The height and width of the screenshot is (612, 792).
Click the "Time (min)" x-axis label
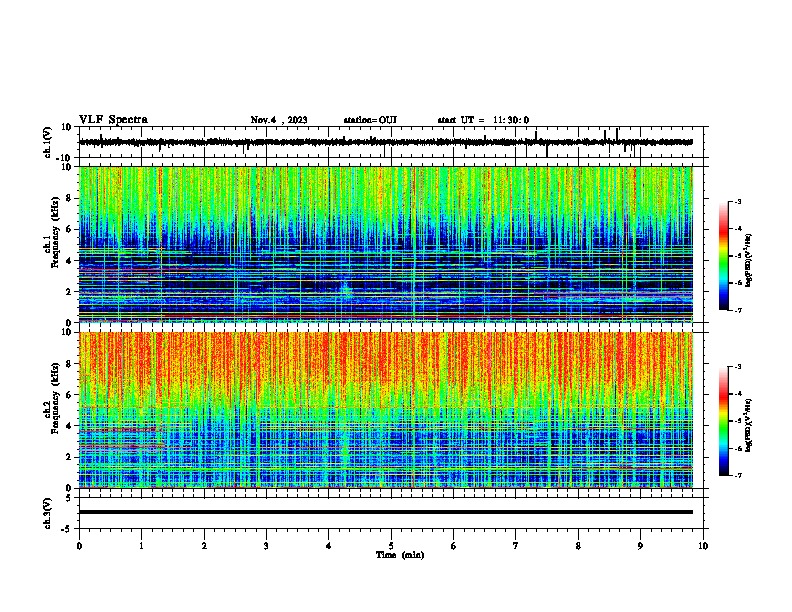[400, 555]
